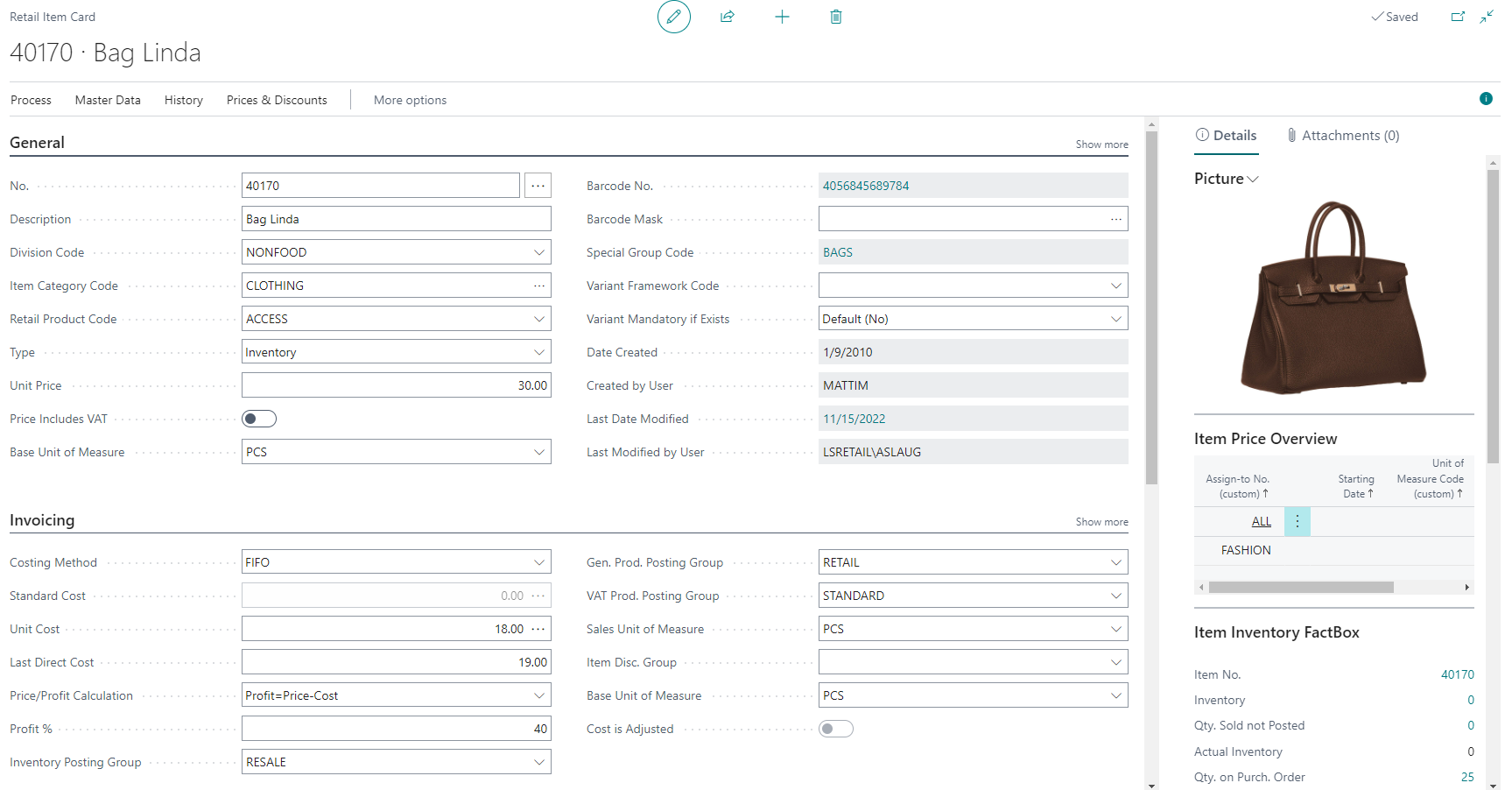Click the Unit Price input field
The image size is (1512, 790).
pyautogui.click(x=396, y=385)
